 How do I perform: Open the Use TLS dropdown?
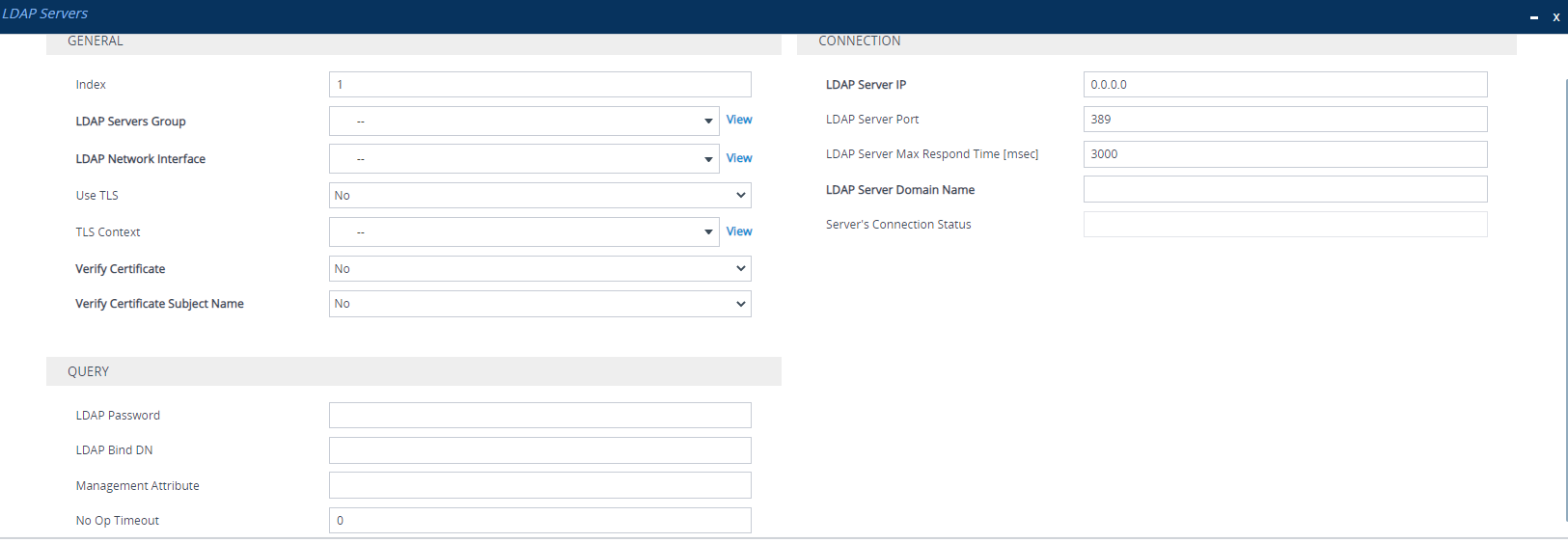click(x=539, y=196)
